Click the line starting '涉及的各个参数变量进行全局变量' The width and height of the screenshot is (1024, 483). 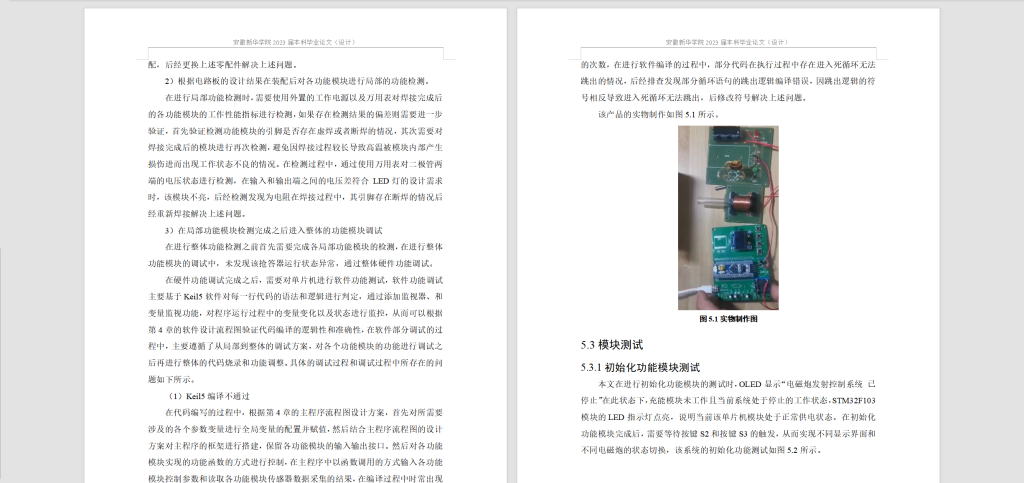tap(296, 429)
